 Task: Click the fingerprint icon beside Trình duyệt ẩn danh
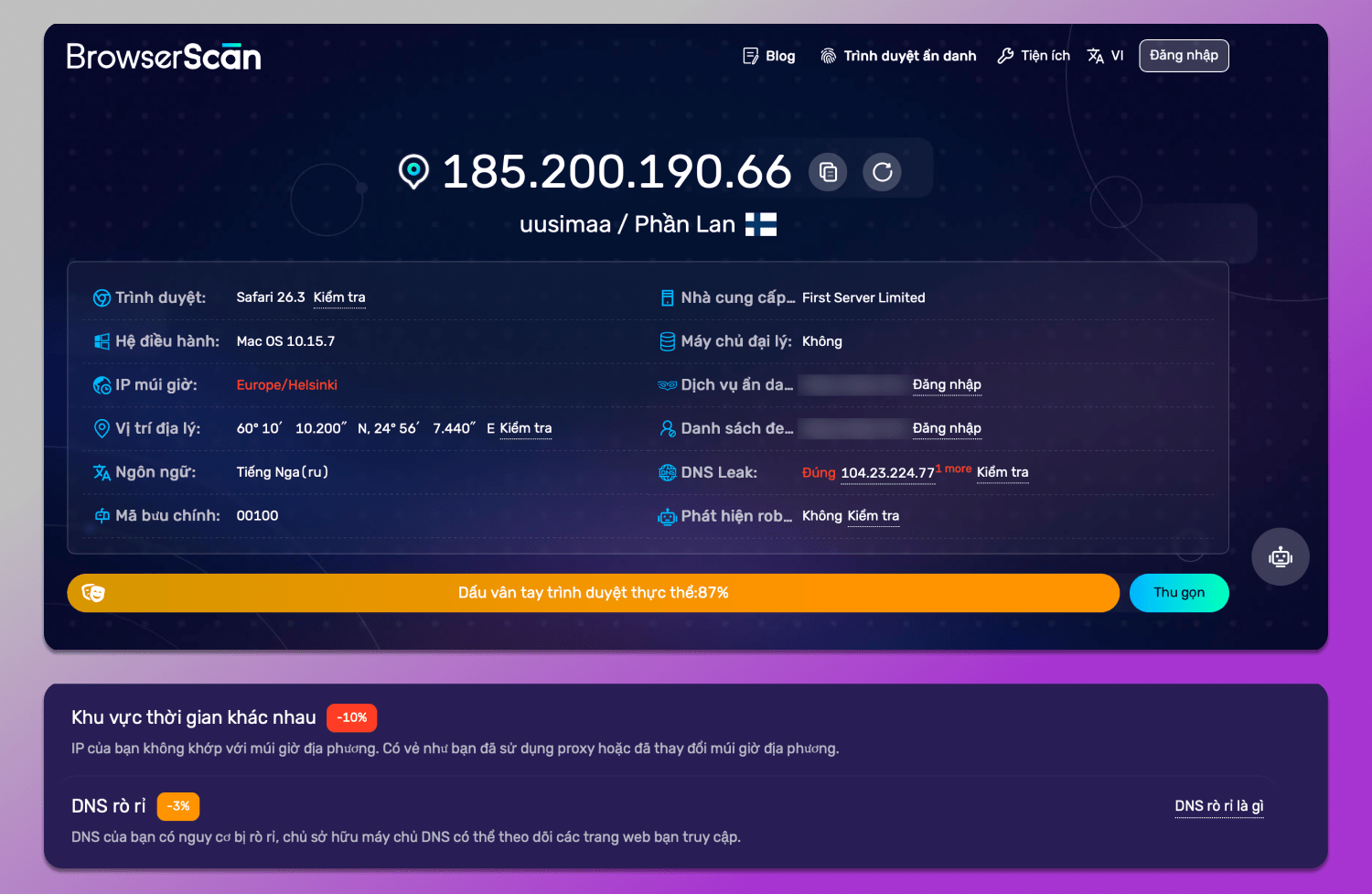point(828,55)
